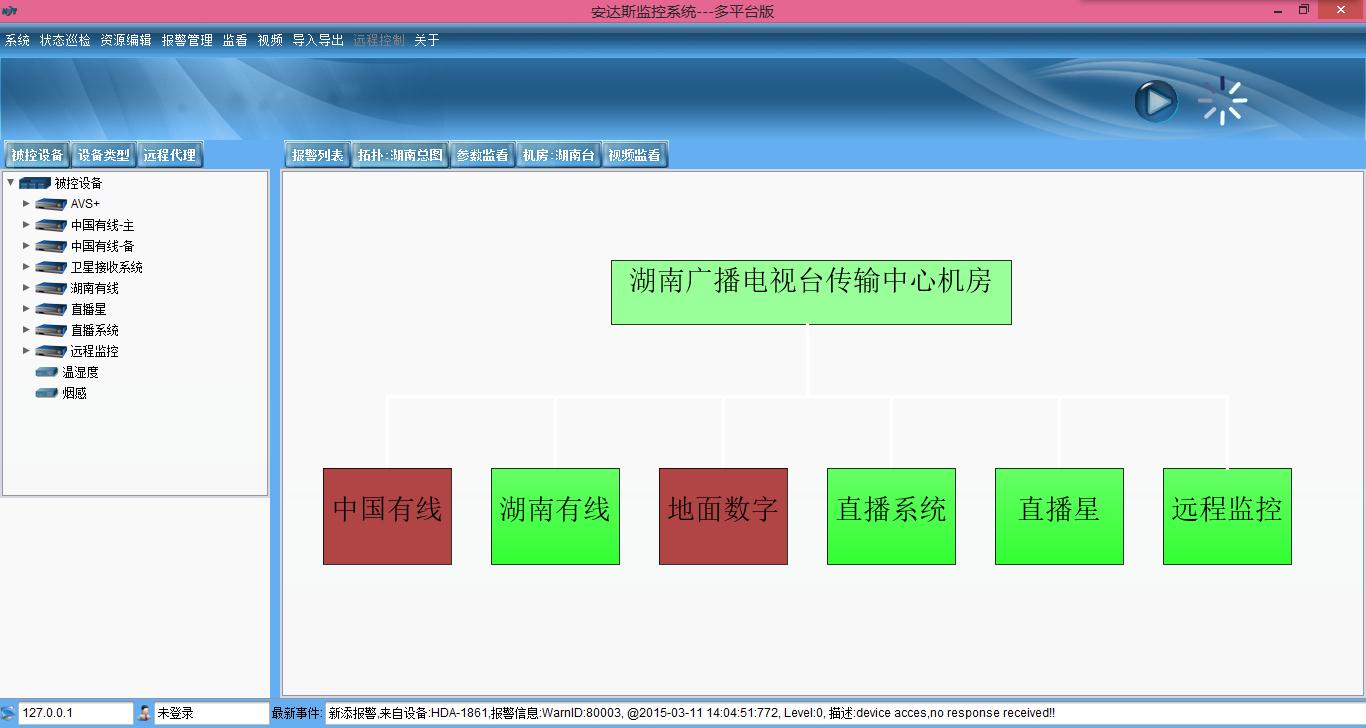Click the 远程监控 tree device icon
The image size is (1366, 728).
click(x=51, y=351)
